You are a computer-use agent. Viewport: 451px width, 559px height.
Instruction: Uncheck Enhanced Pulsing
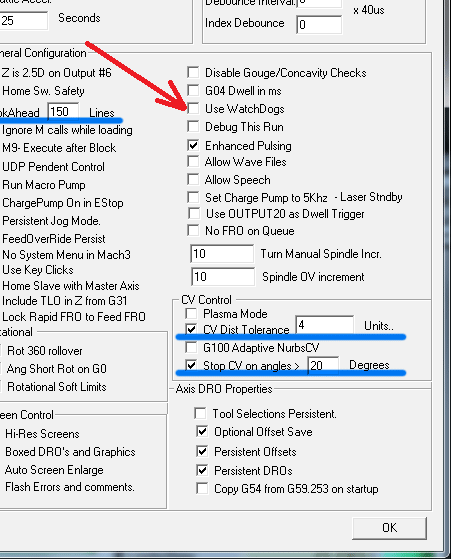coord(193,145)
